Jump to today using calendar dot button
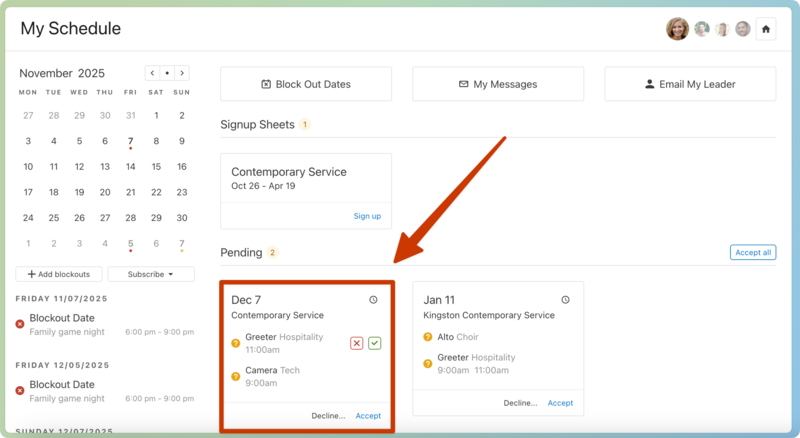Screen dimensions: 800x438 click(167, 73)
